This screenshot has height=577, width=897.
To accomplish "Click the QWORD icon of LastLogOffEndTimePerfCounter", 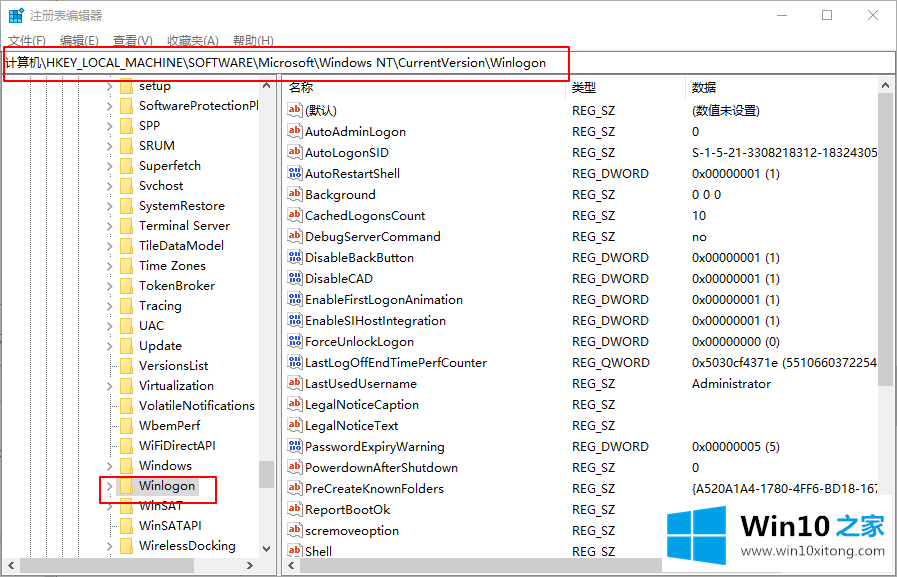I will coord(295,362).
